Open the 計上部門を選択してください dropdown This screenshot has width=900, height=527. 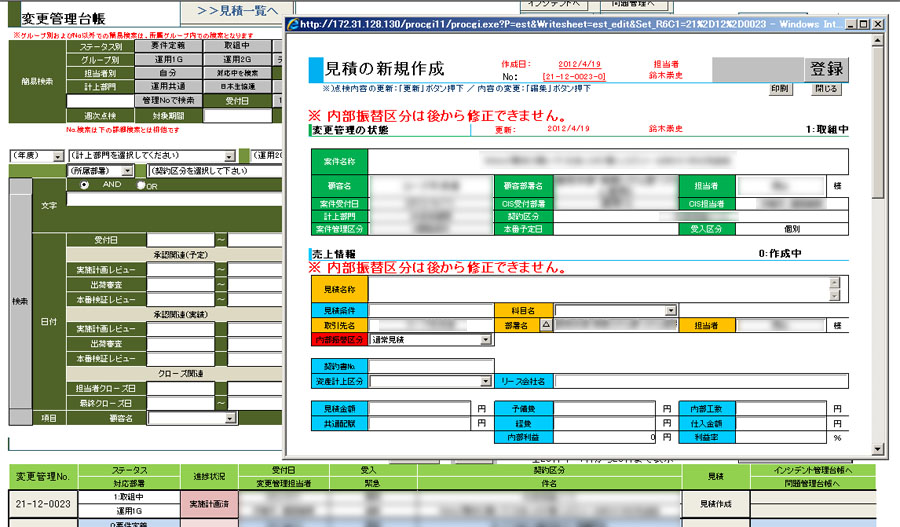tap(230, 156)
